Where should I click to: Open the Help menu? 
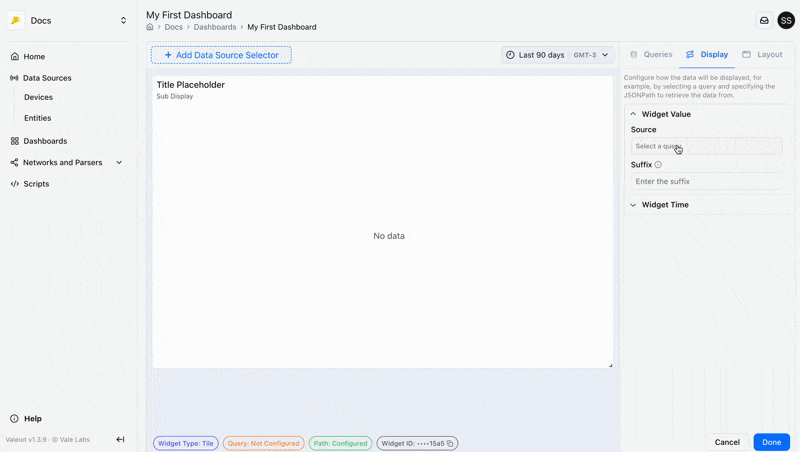33,419
